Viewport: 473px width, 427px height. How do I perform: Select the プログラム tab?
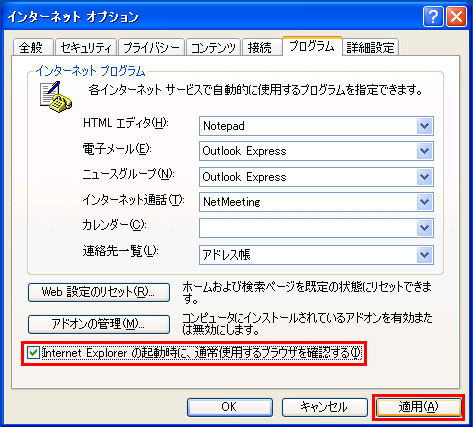click(x=312, y=46)
